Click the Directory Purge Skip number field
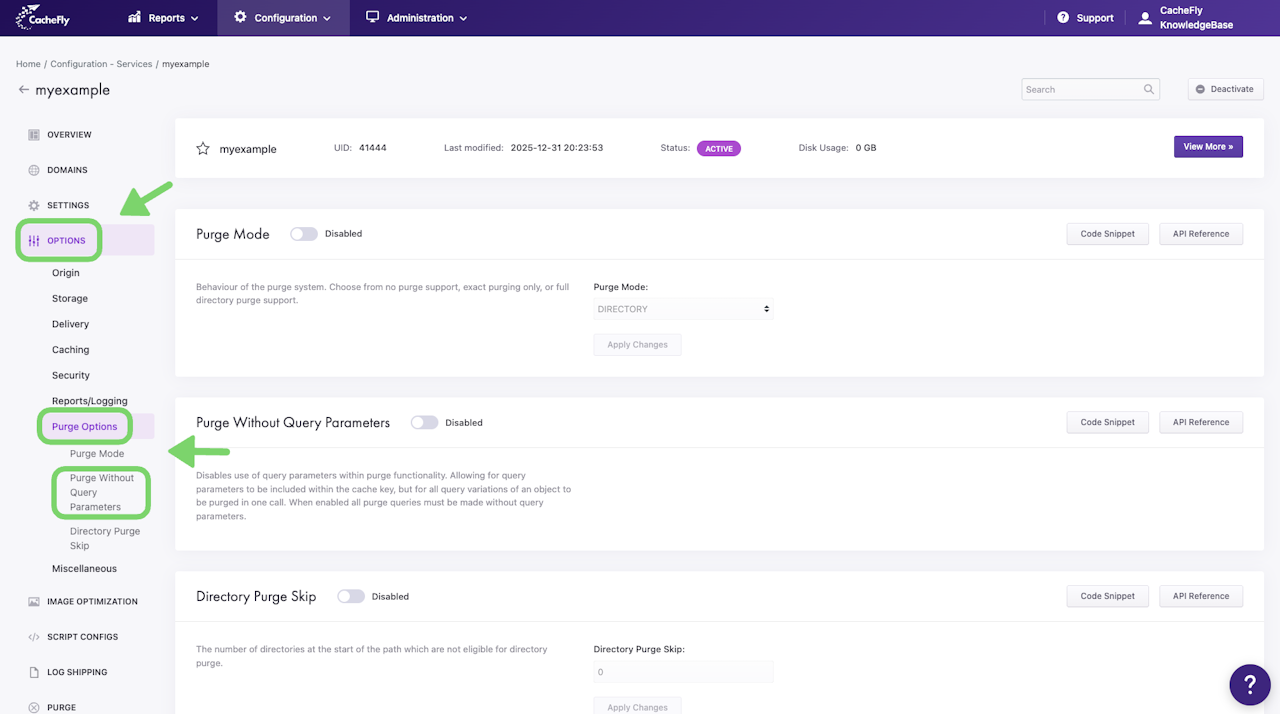 683,672
